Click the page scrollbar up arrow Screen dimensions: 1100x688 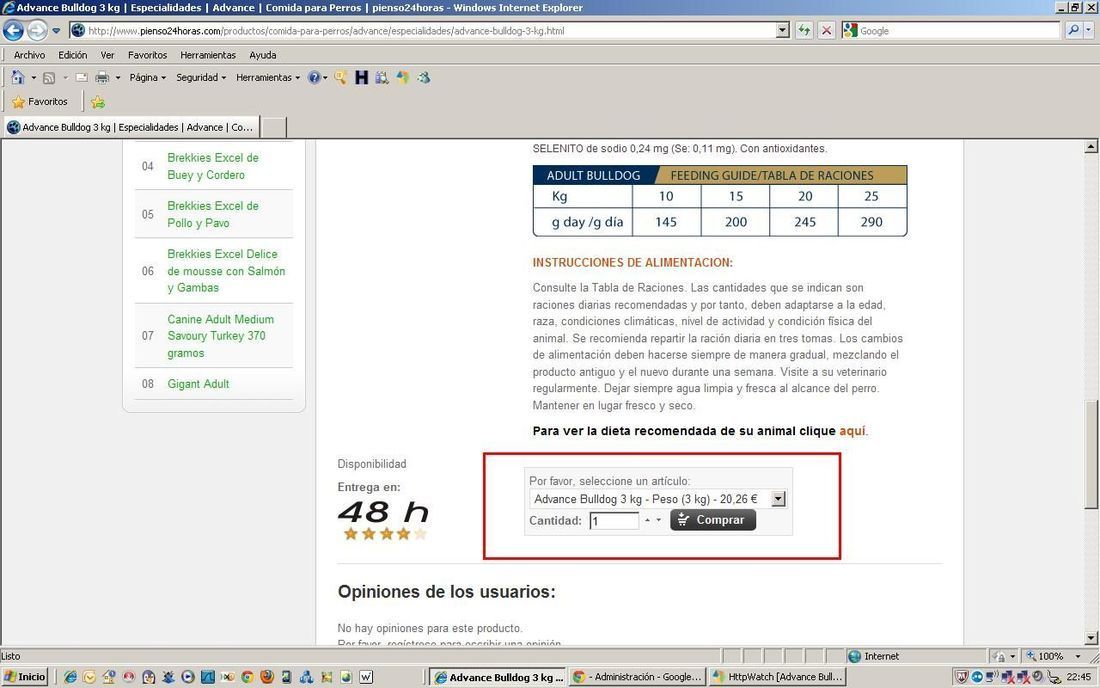1091,147
